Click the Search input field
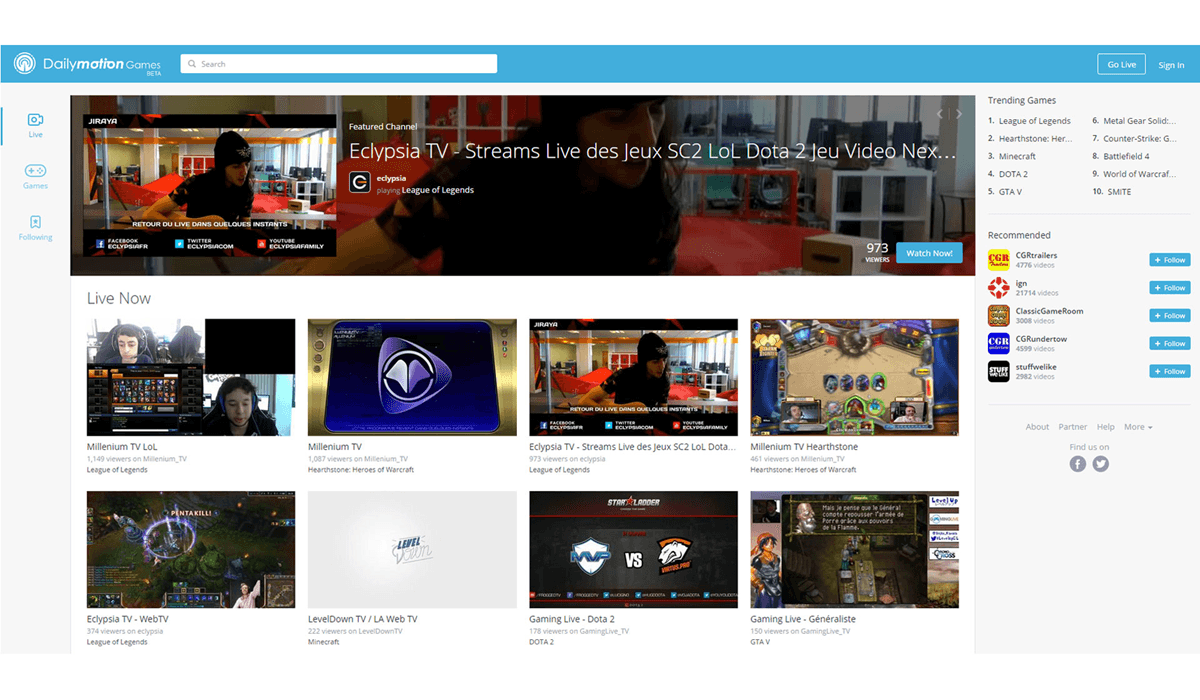 (x=339, y=64)
